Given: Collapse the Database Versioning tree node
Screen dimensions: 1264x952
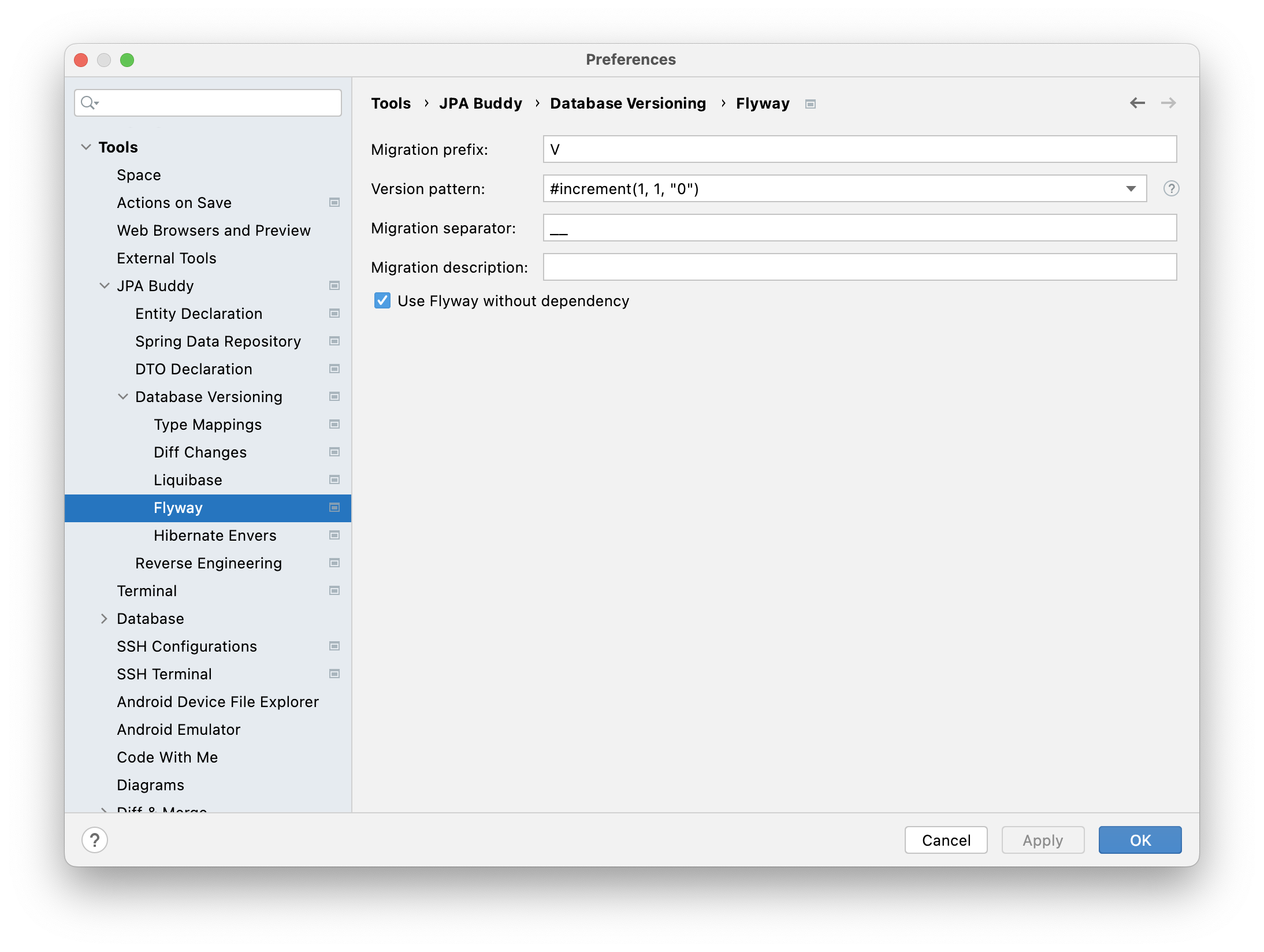Looking at the screenshot, I should coord(123,396).
